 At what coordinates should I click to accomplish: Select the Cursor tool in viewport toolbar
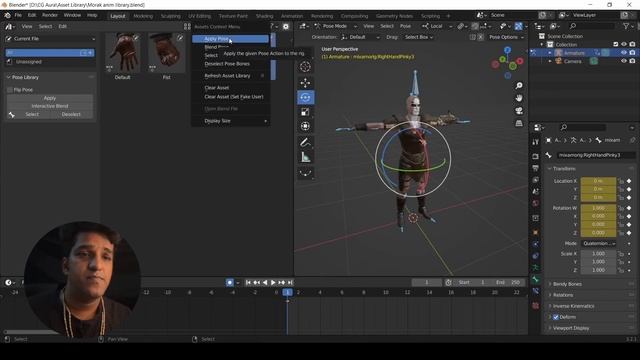(x=305, y=67)
